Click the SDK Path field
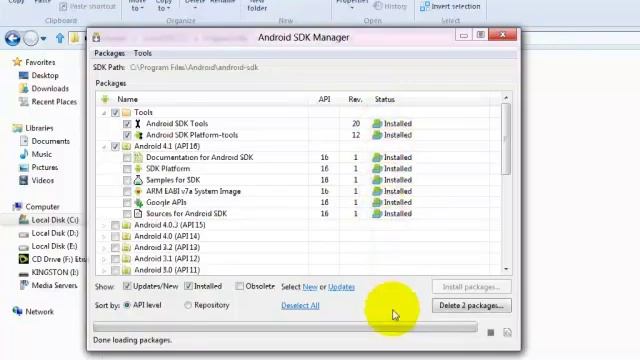640x360 pixels. point(194,67)
